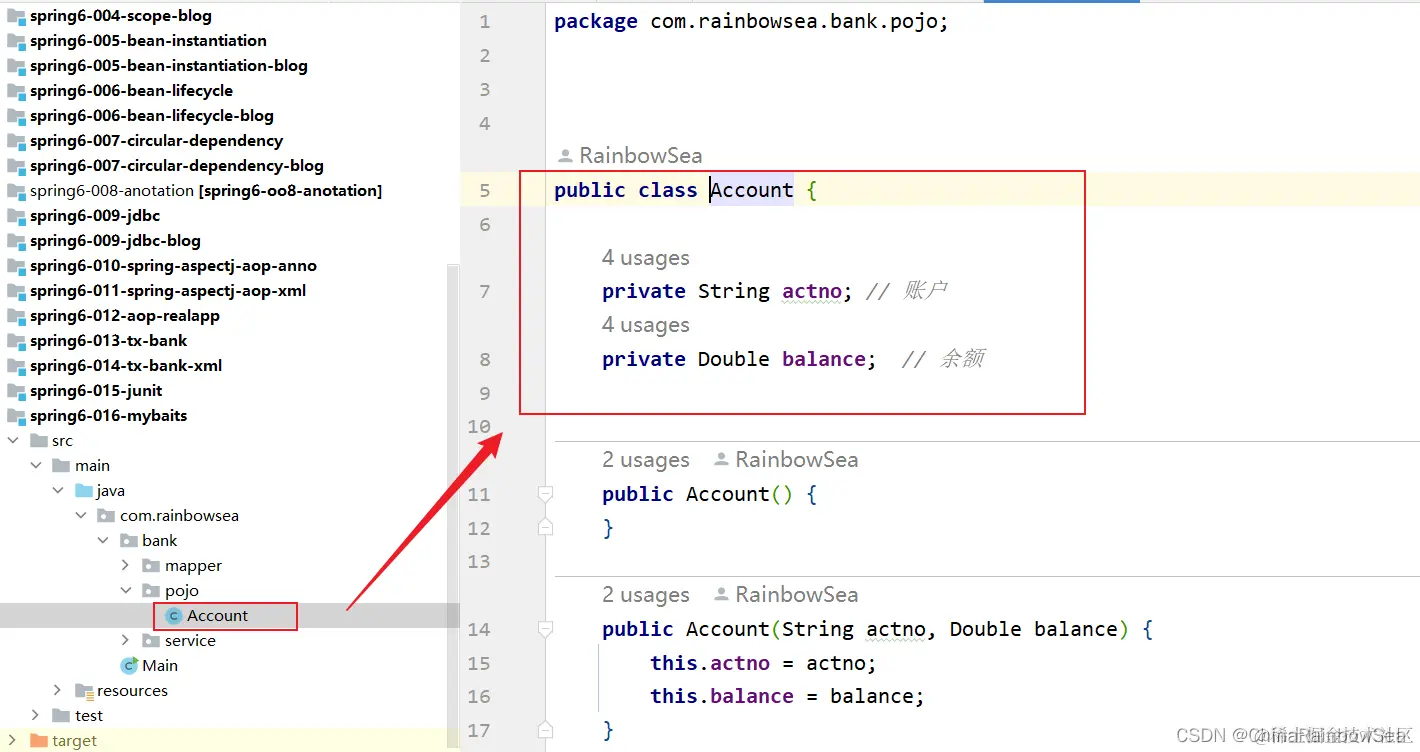Place cursor on the actno field declaration

(727, 291)
